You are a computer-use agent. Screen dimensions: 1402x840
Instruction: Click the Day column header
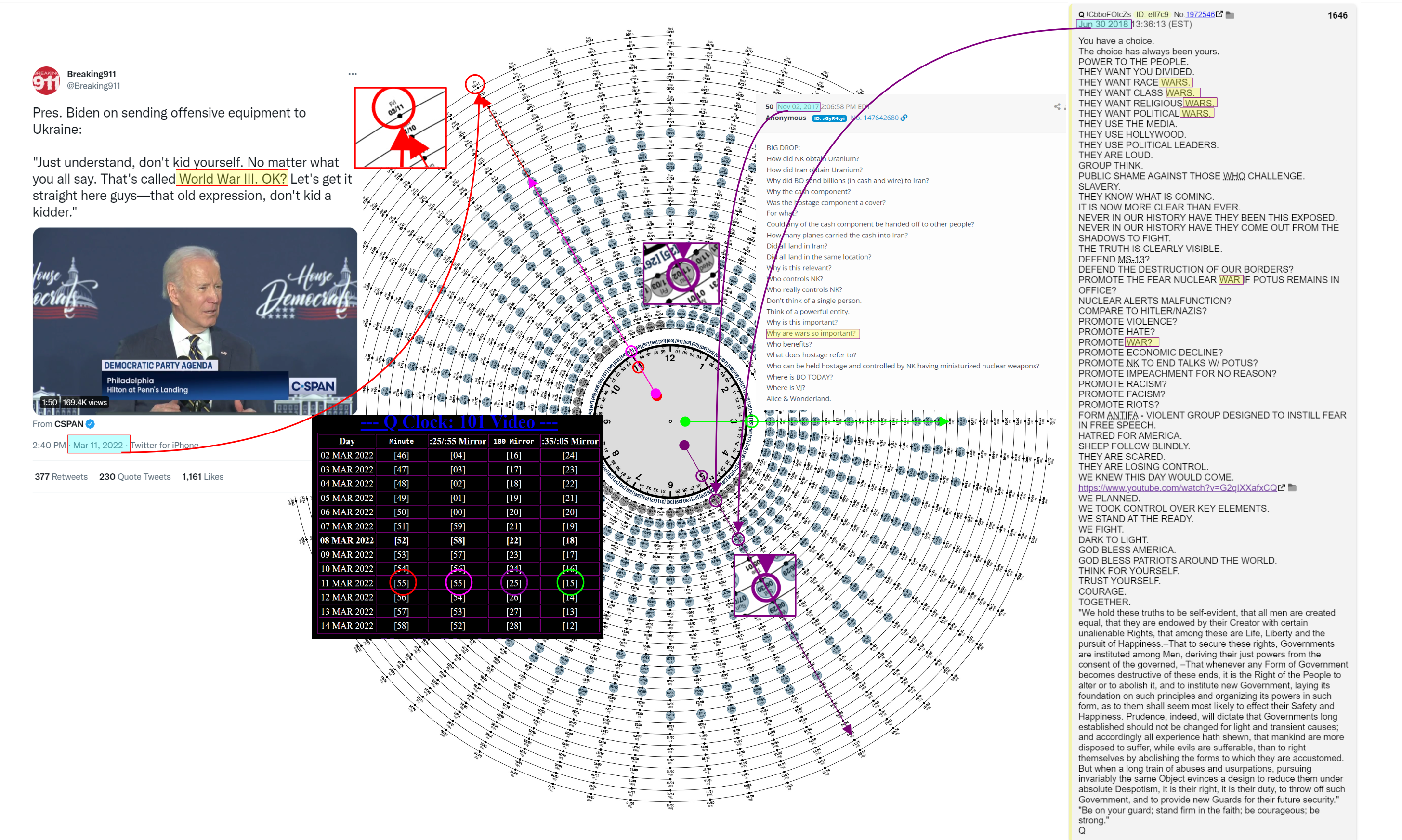coord(347,441)
